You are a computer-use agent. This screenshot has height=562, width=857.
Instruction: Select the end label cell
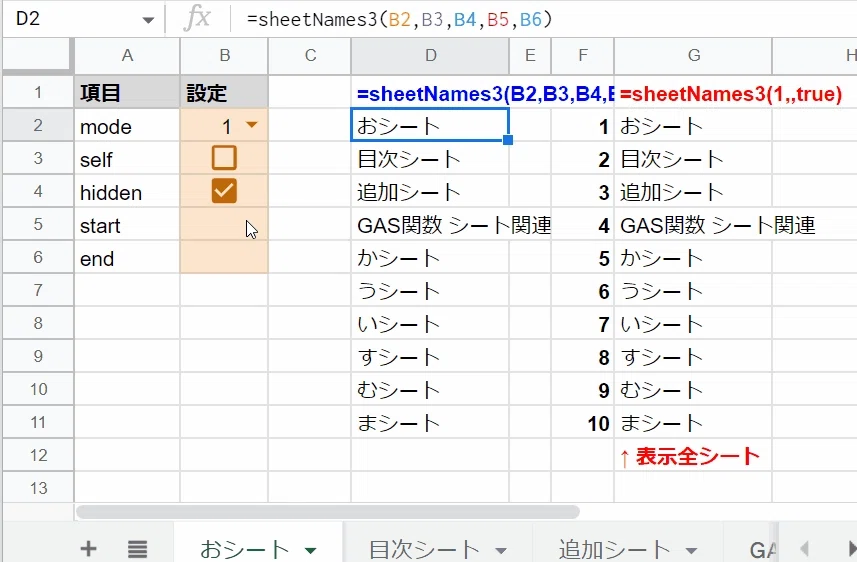(127, 257)
